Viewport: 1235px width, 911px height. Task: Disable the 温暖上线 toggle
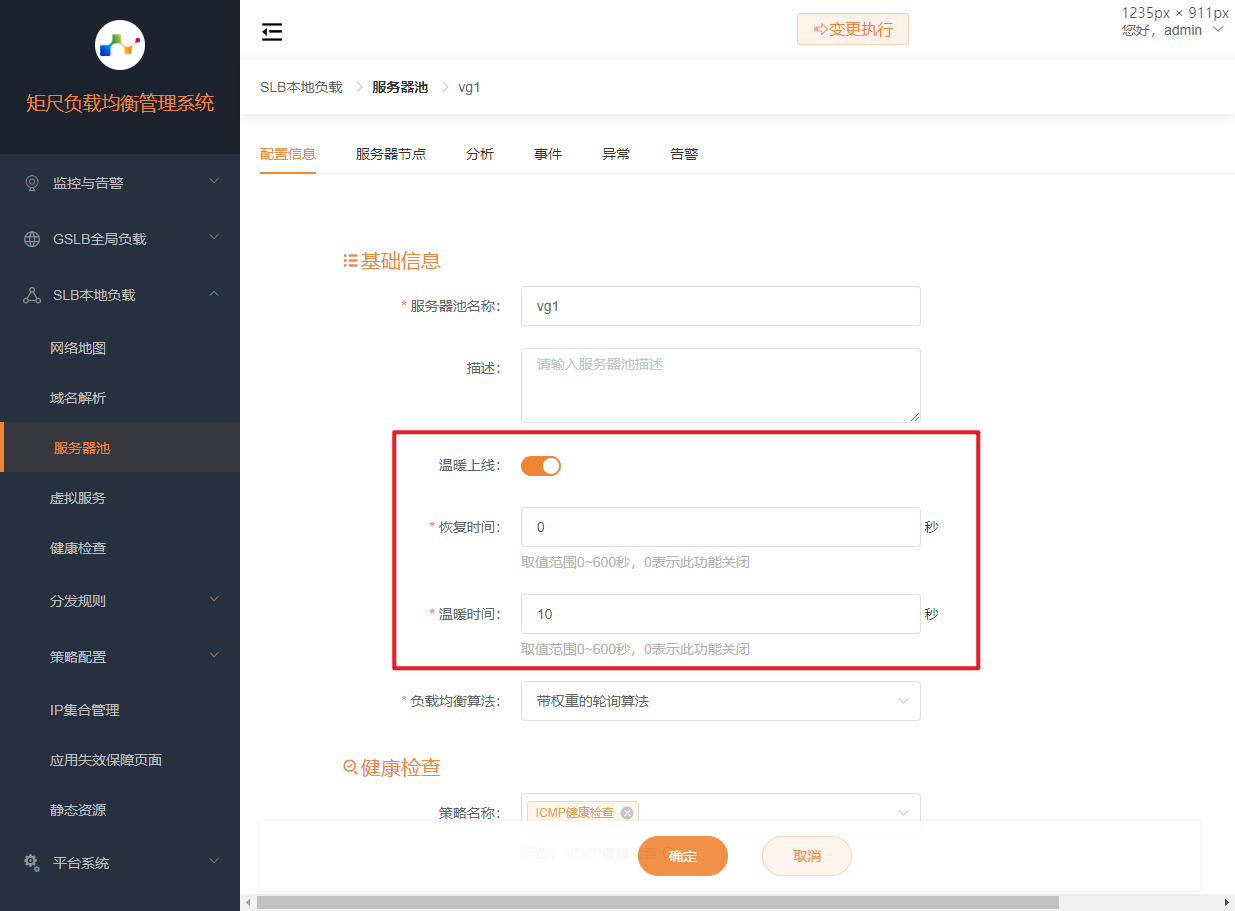coord(540,465)
